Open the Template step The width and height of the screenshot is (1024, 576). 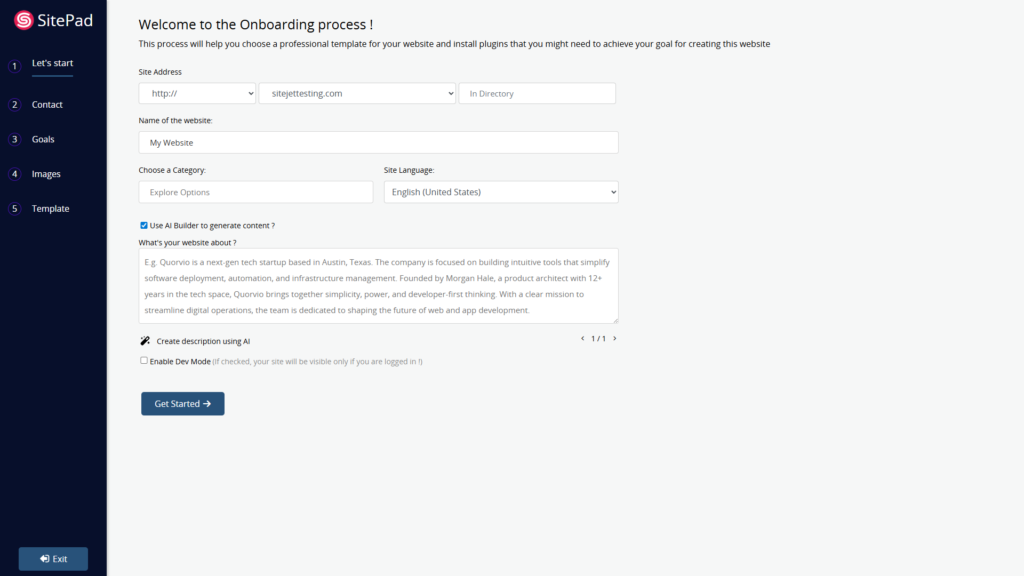click(x=50, y=208)
